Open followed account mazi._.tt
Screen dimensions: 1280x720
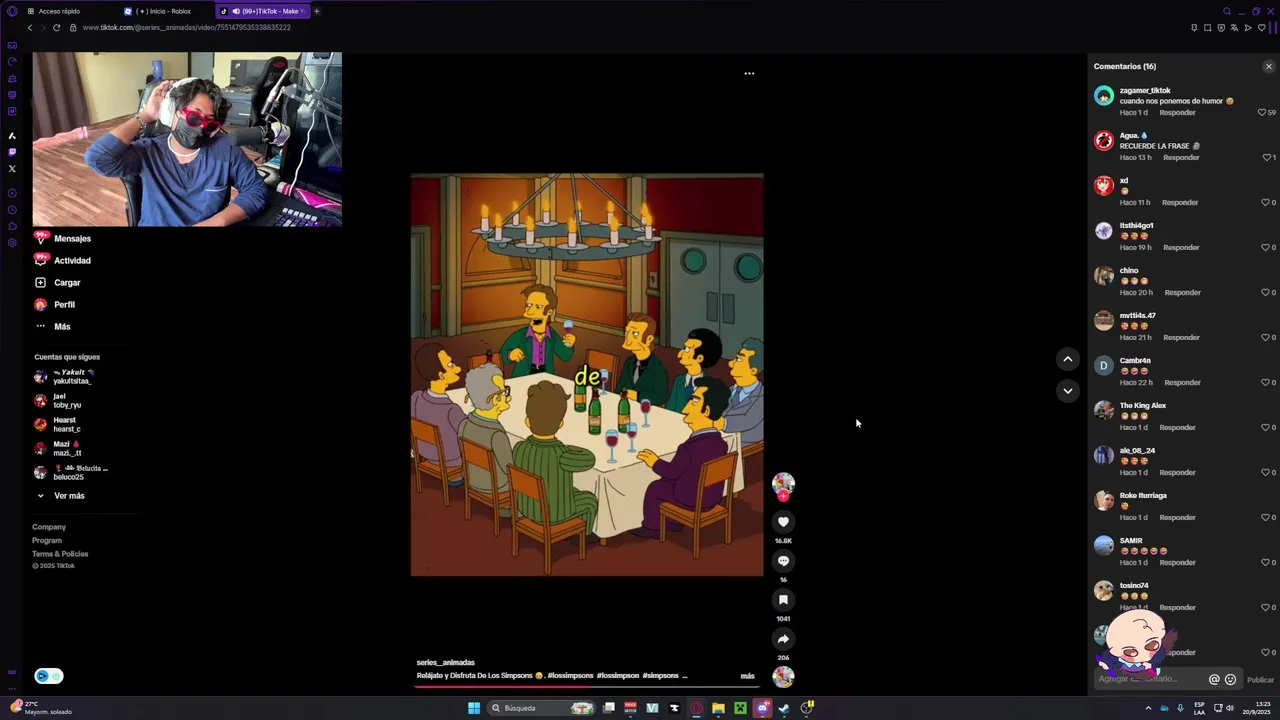click(58, 449)
